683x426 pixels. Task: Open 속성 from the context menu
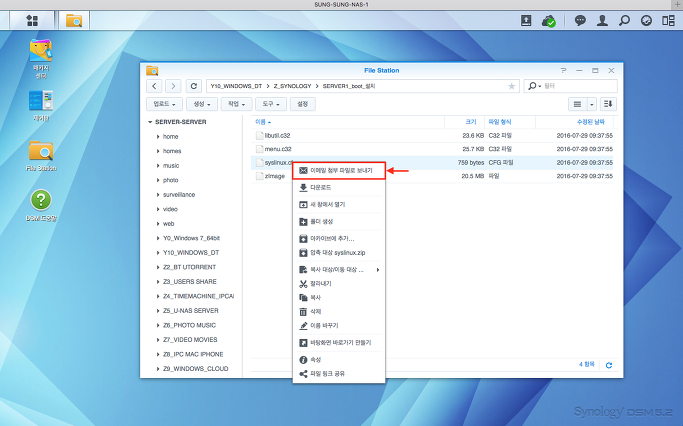point(339,360)
